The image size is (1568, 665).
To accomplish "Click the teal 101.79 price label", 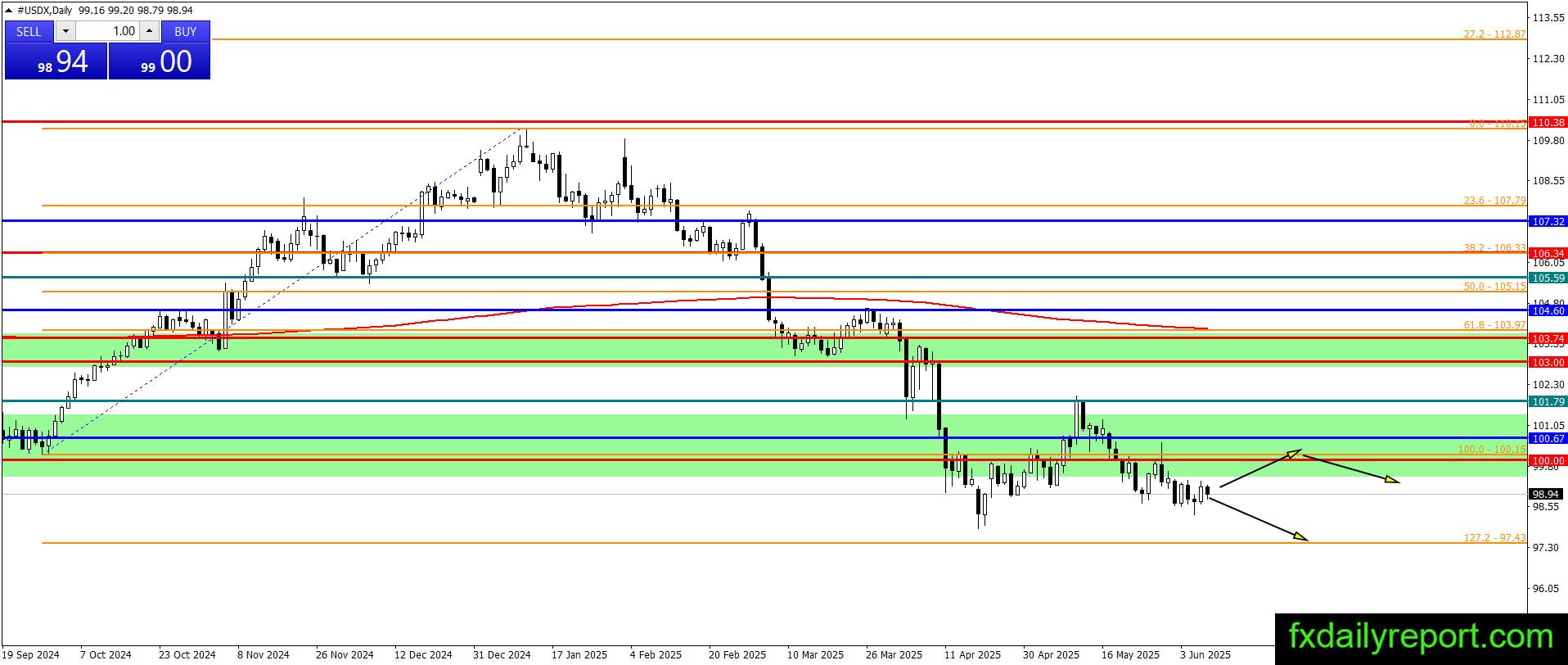I will point(1548,401).
